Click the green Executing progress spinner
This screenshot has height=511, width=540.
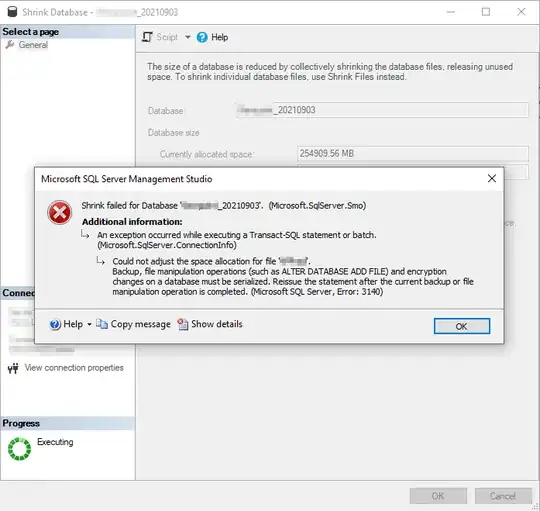(x=19, y=449)
